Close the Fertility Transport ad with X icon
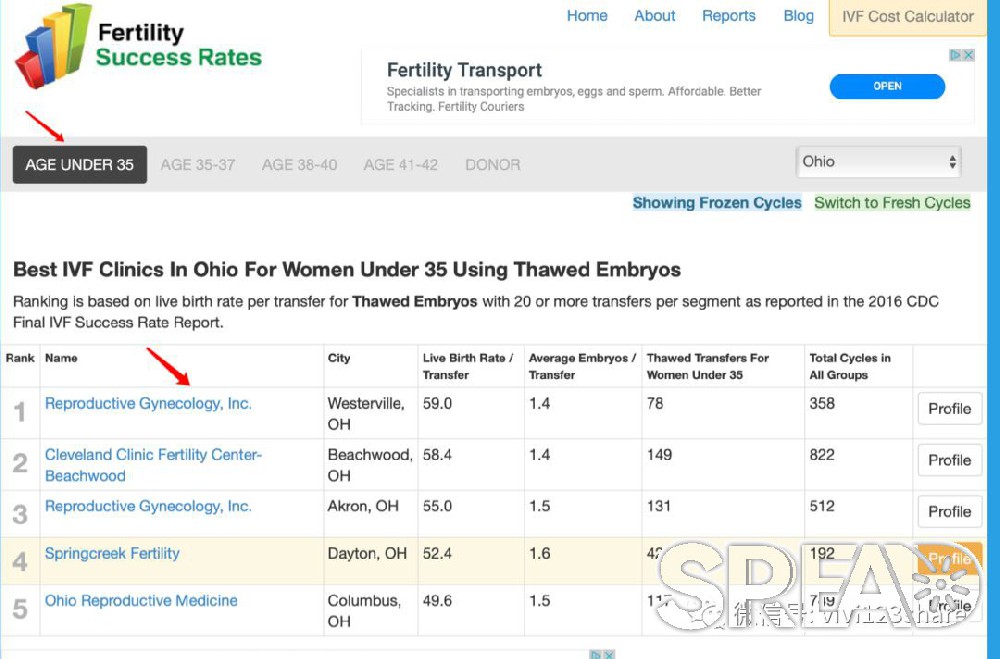1000x659 pixels. coord(969,56)
